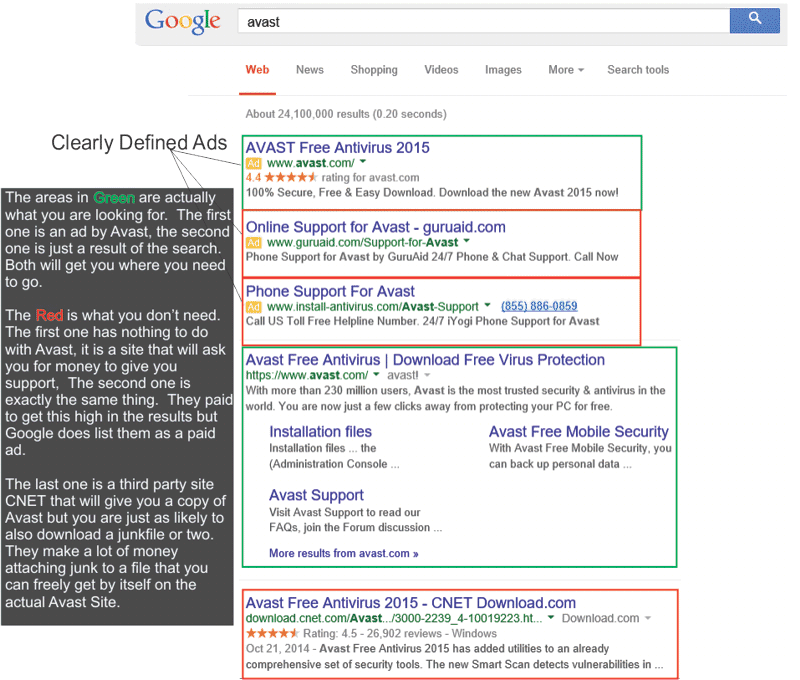Open dropdown arrow next to guruaid.com ad URL

[x=466, y=241]
